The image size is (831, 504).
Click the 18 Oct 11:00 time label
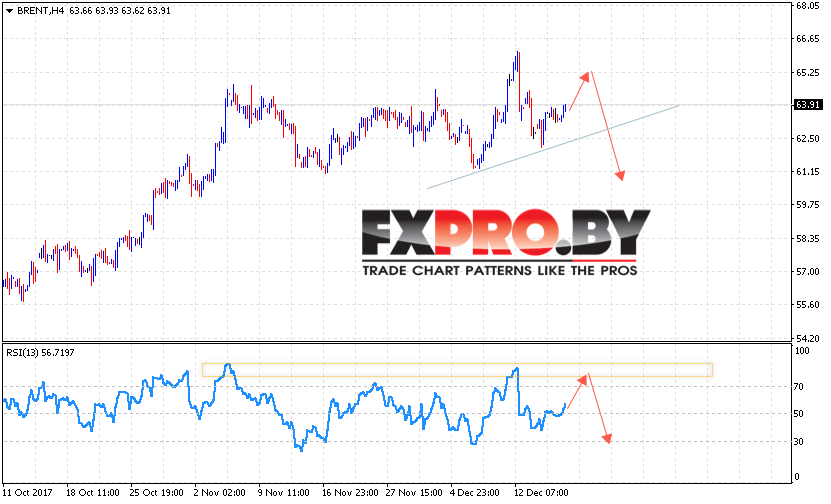[x=92, y=493]
